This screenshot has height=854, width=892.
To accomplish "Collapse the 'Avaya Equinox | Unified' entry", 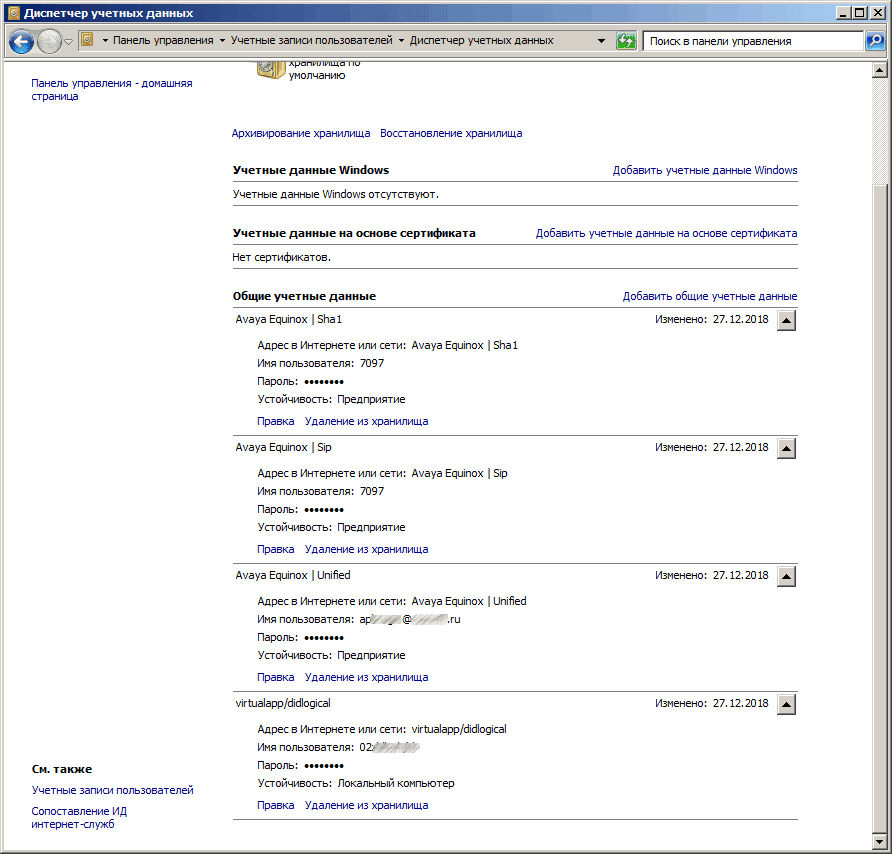I will point(786,576).
